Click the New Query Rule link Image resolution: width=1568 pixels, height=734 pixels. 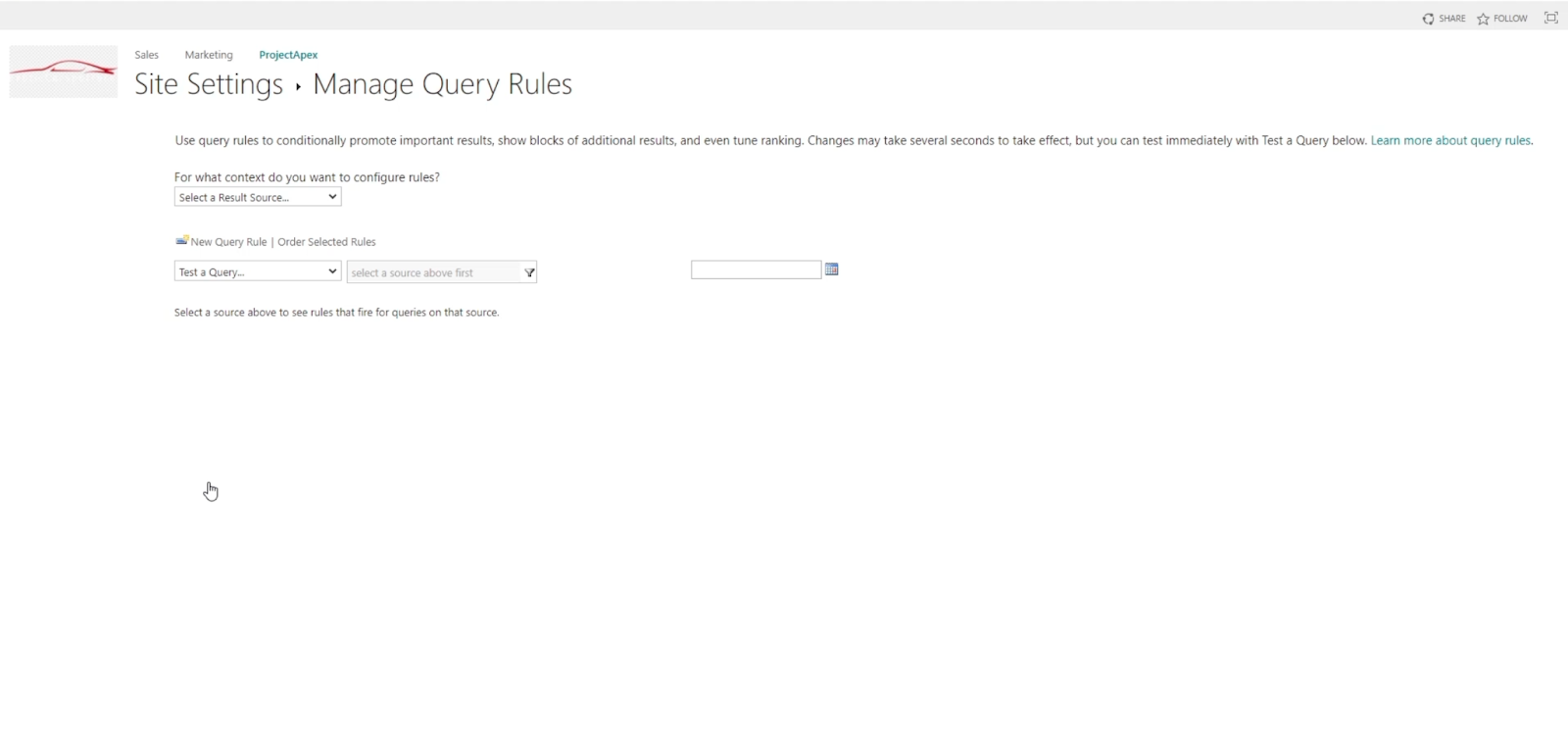tap(228, 242)
